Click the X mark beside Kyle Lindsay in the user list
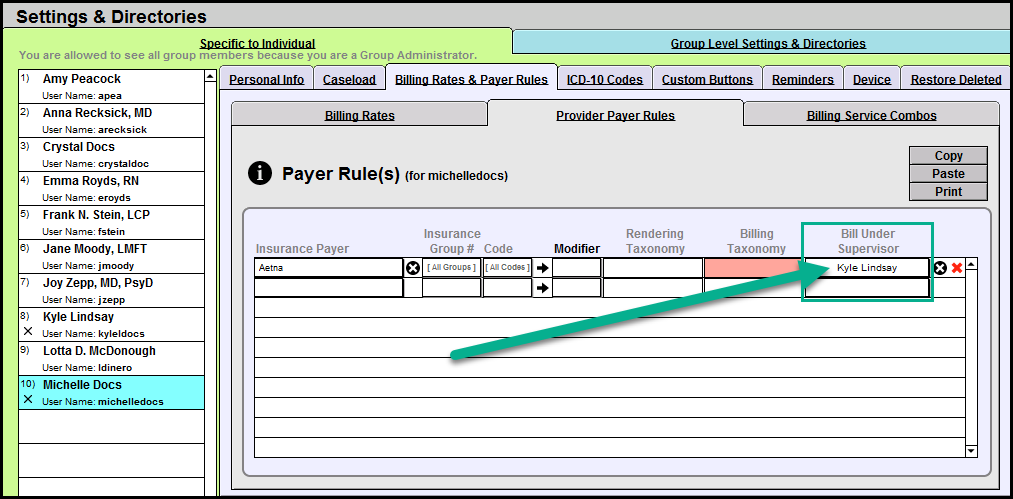The width and height of the screenshot is (1013, 499). (x=28, y=330)
